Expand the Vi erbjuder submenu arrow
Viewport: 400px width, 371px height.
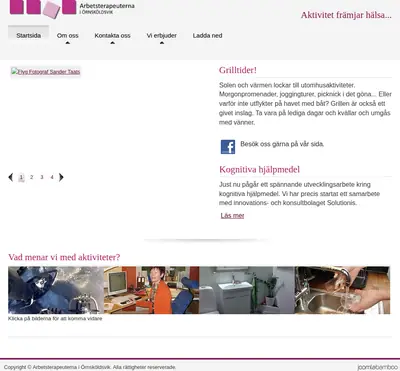(162, 43)
